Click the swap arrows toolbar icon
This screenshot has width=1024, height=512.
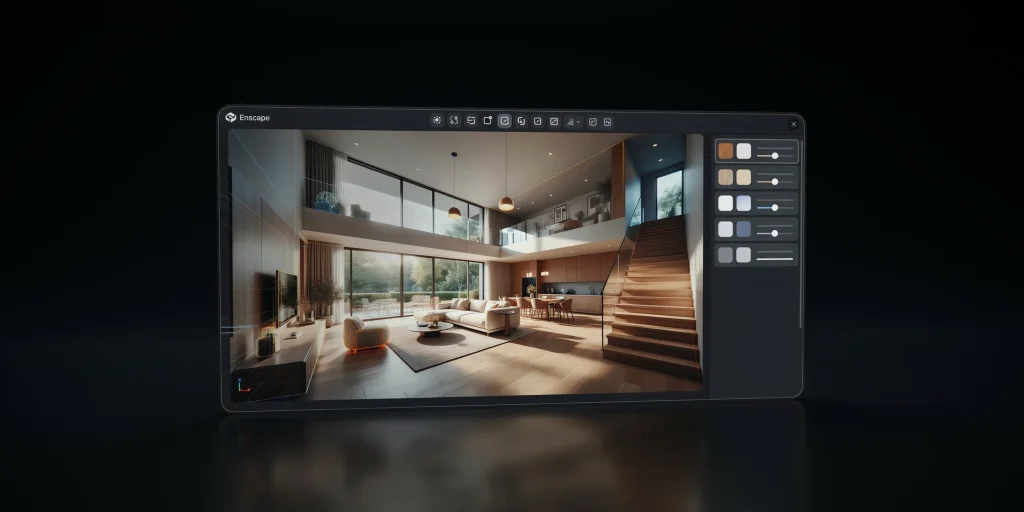click(471, 121)
